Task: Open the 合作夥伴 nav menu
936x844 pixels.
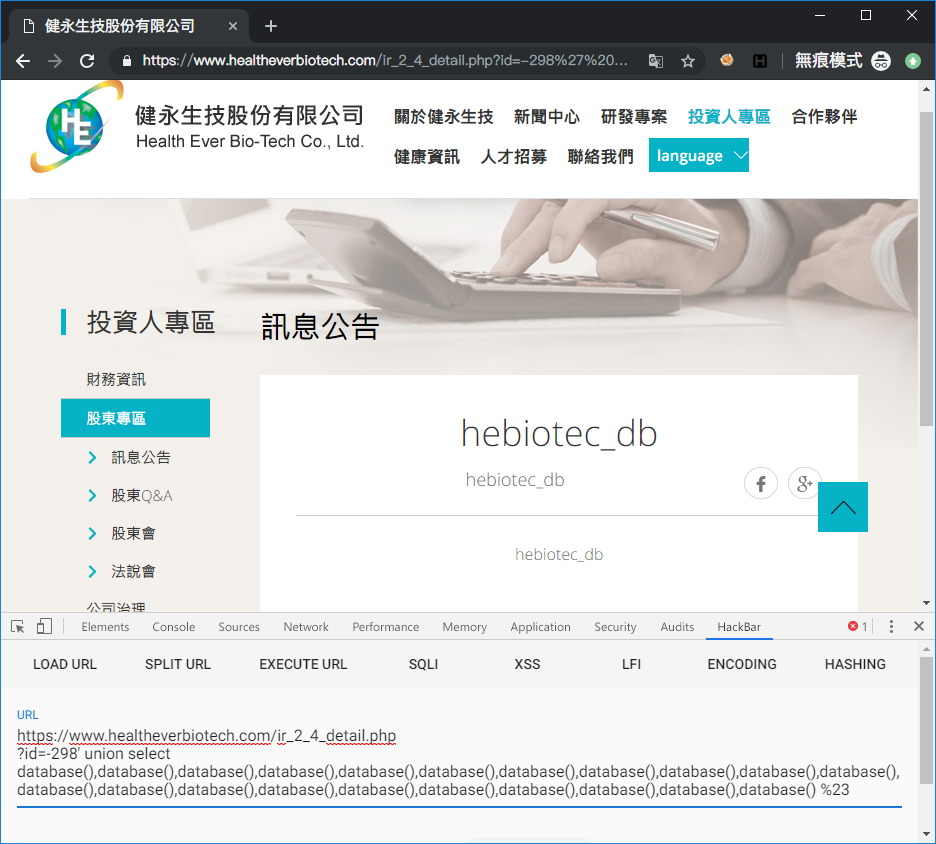Action: 824,117
